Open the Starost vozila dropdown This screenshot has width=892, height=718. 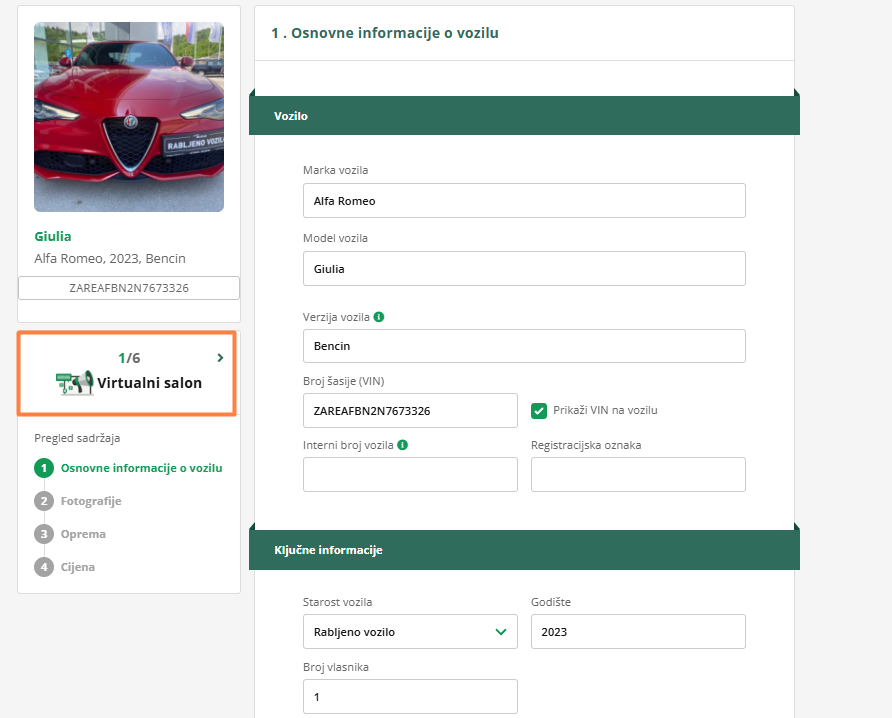[x=410, y=632]
